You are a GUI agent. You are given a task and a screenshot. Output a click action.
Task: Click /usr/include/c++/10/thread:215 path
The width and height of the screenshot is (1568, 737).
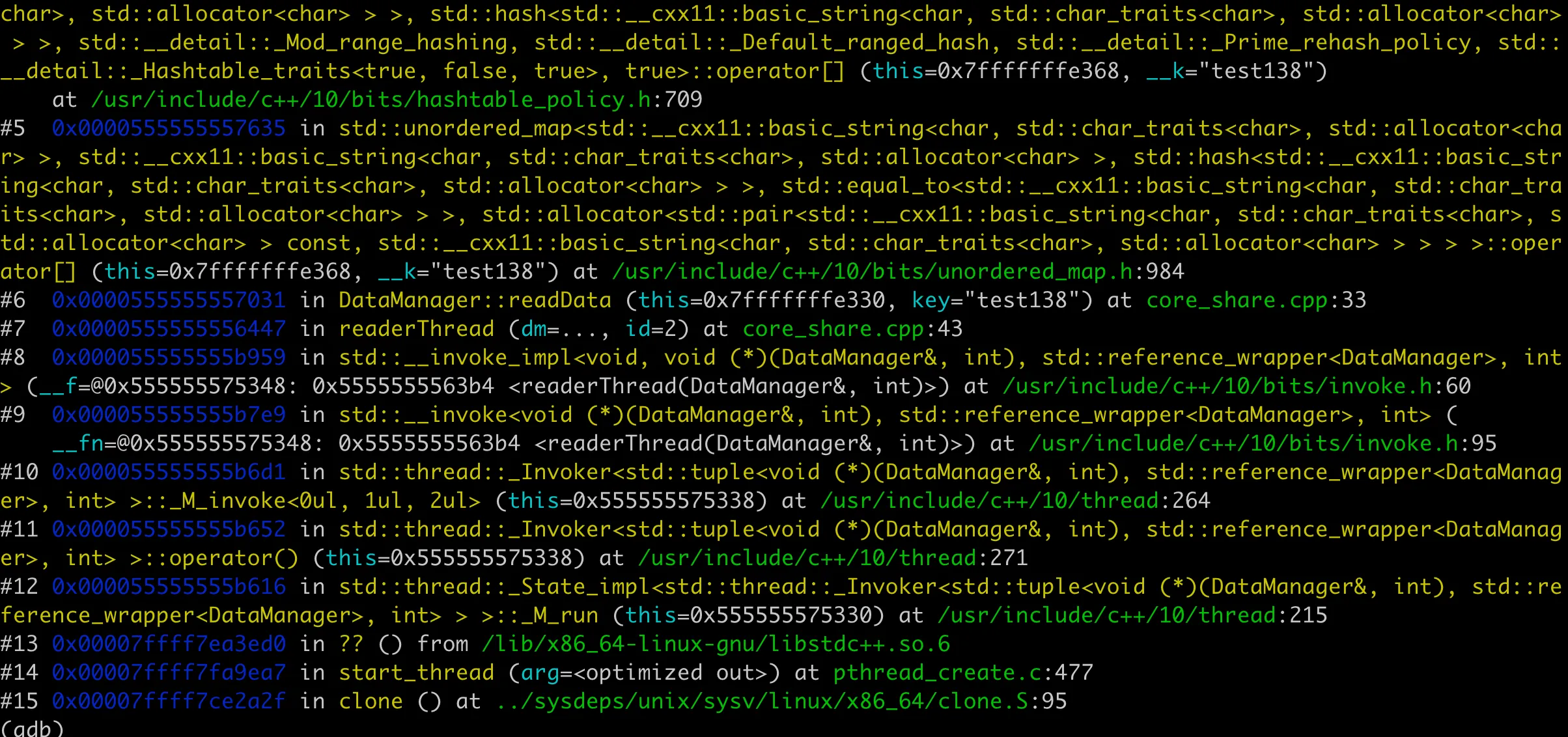(1132, 615)
